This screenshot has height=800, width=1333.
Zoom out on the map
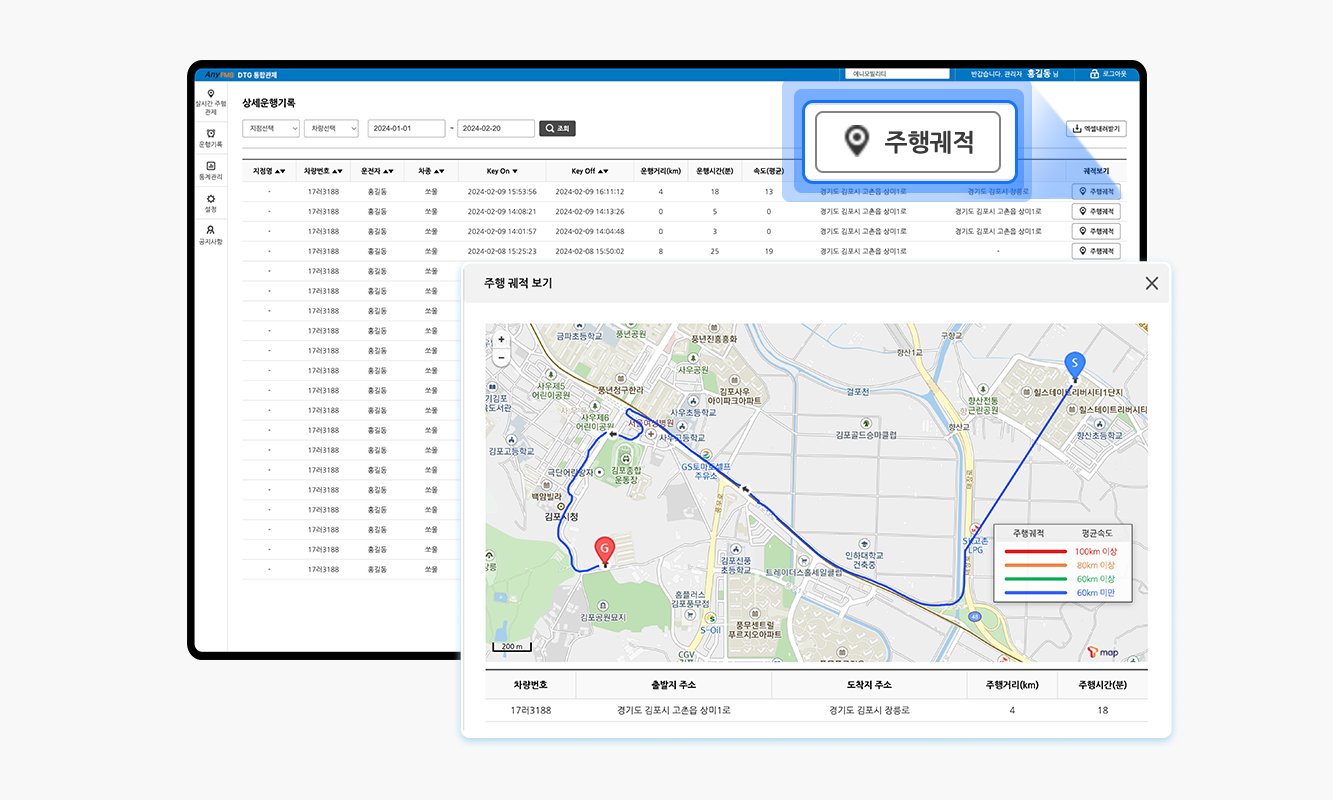click(x=501, y=358)
